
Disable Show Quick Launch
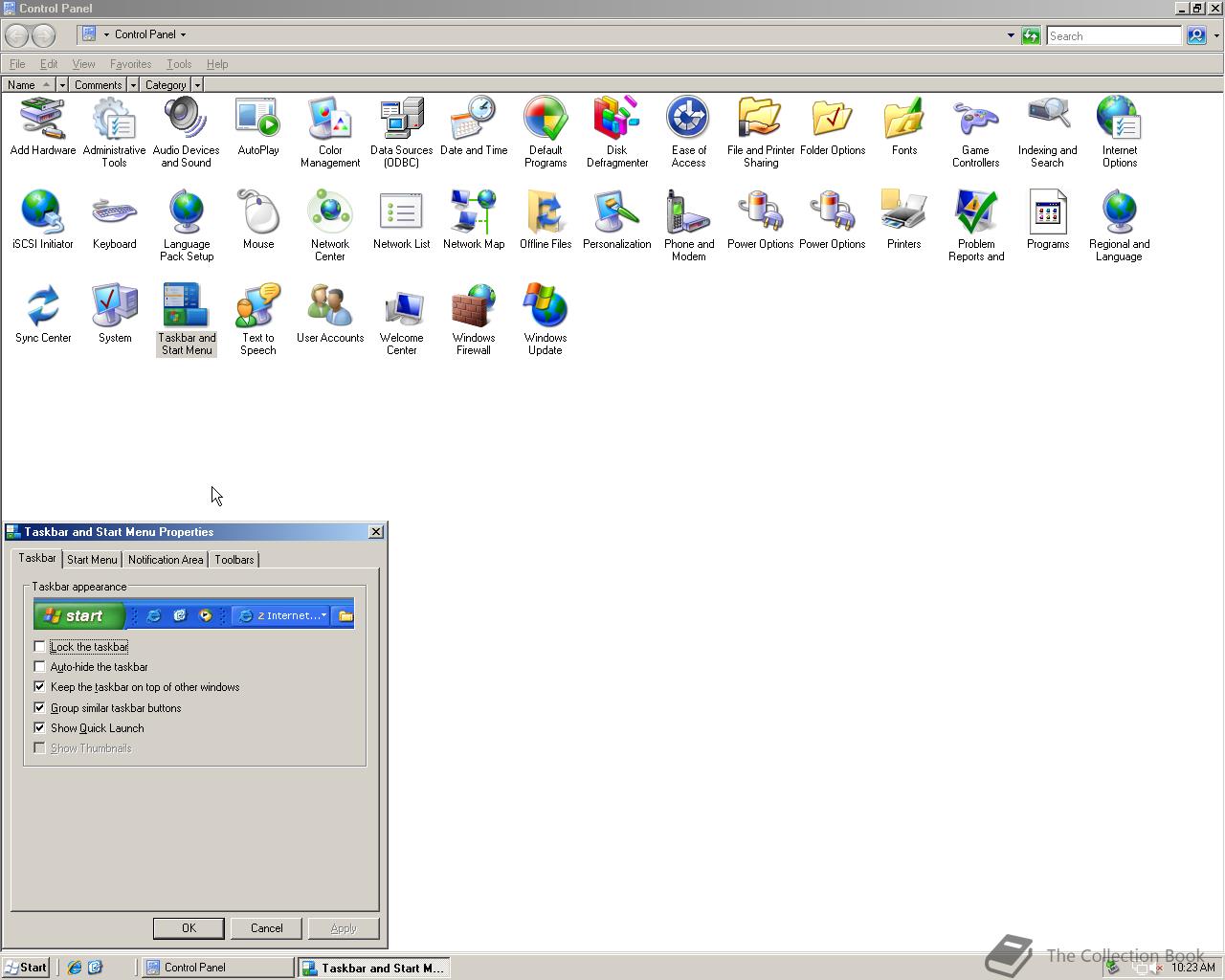39,728
